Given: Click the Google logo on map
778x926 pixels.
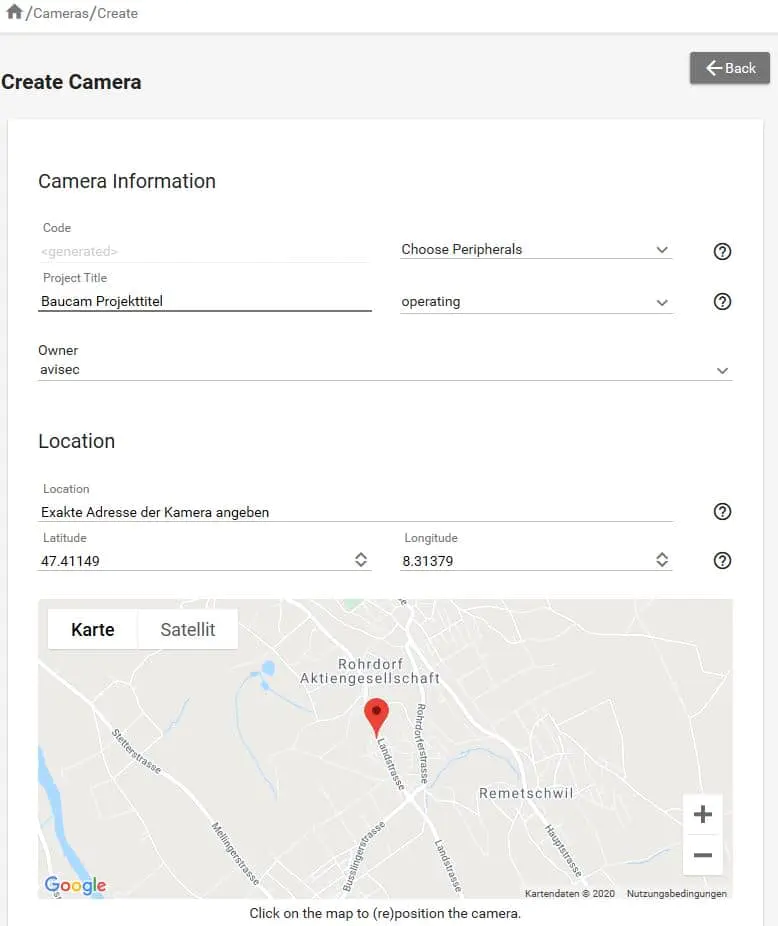Looking at the screenshot, I should pos(75,885).
